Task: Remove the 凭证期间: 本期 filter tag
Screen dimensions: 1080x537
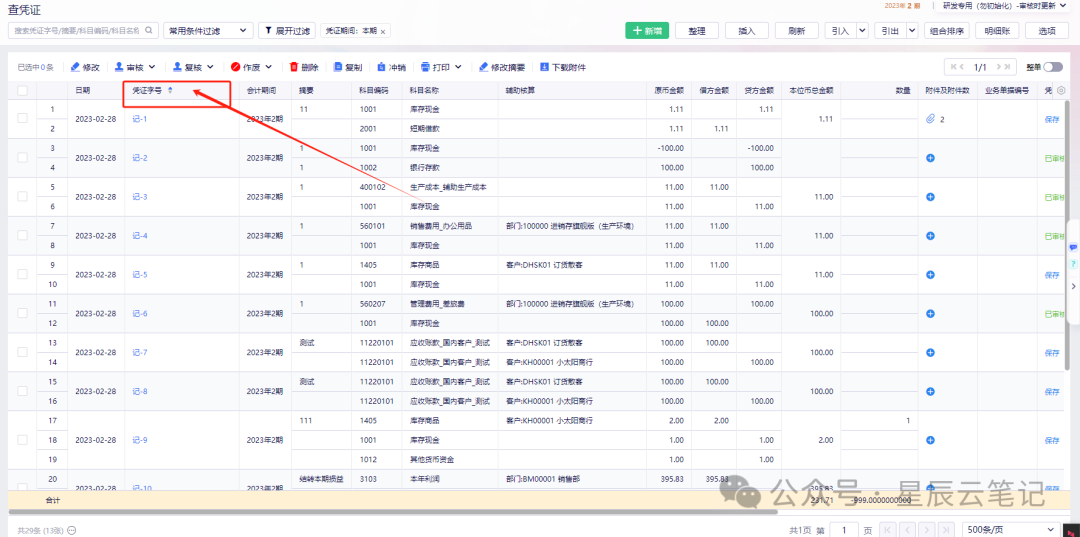Action: coord(383,32)
